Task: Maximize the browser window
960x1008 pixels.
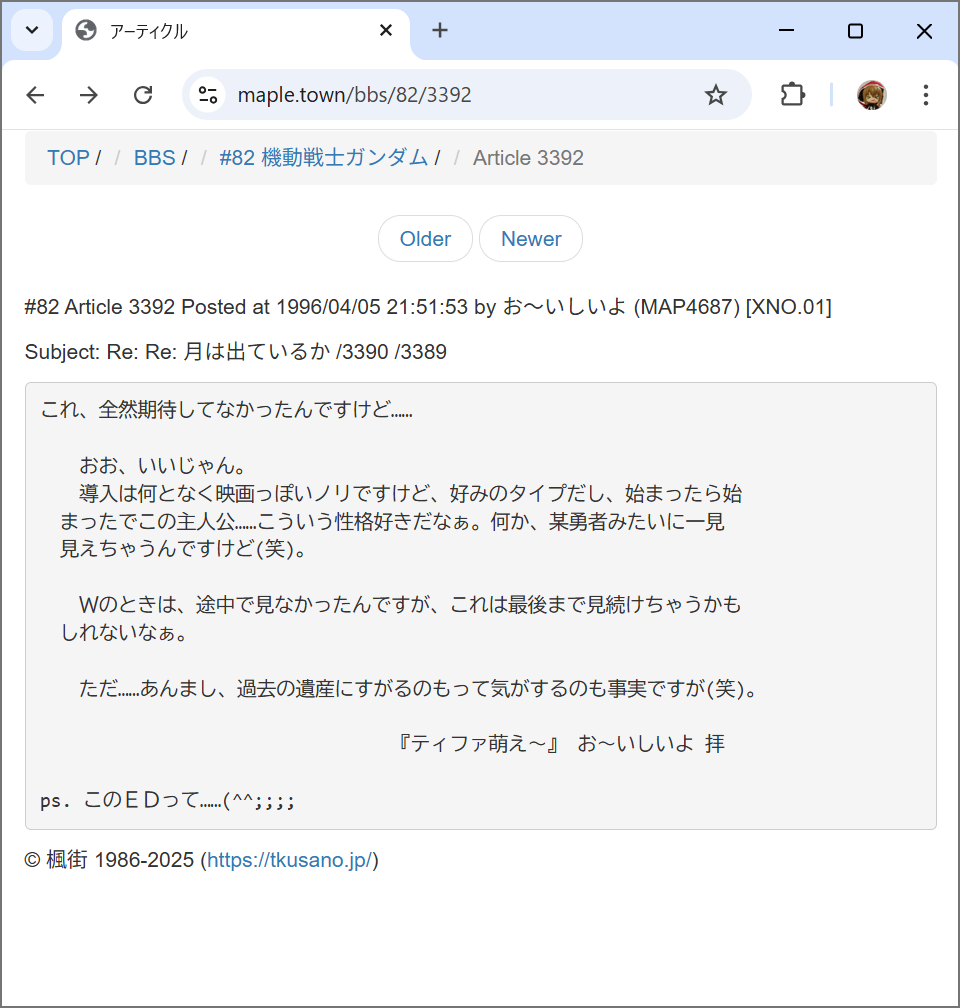Action: click(x=855, y=31)
